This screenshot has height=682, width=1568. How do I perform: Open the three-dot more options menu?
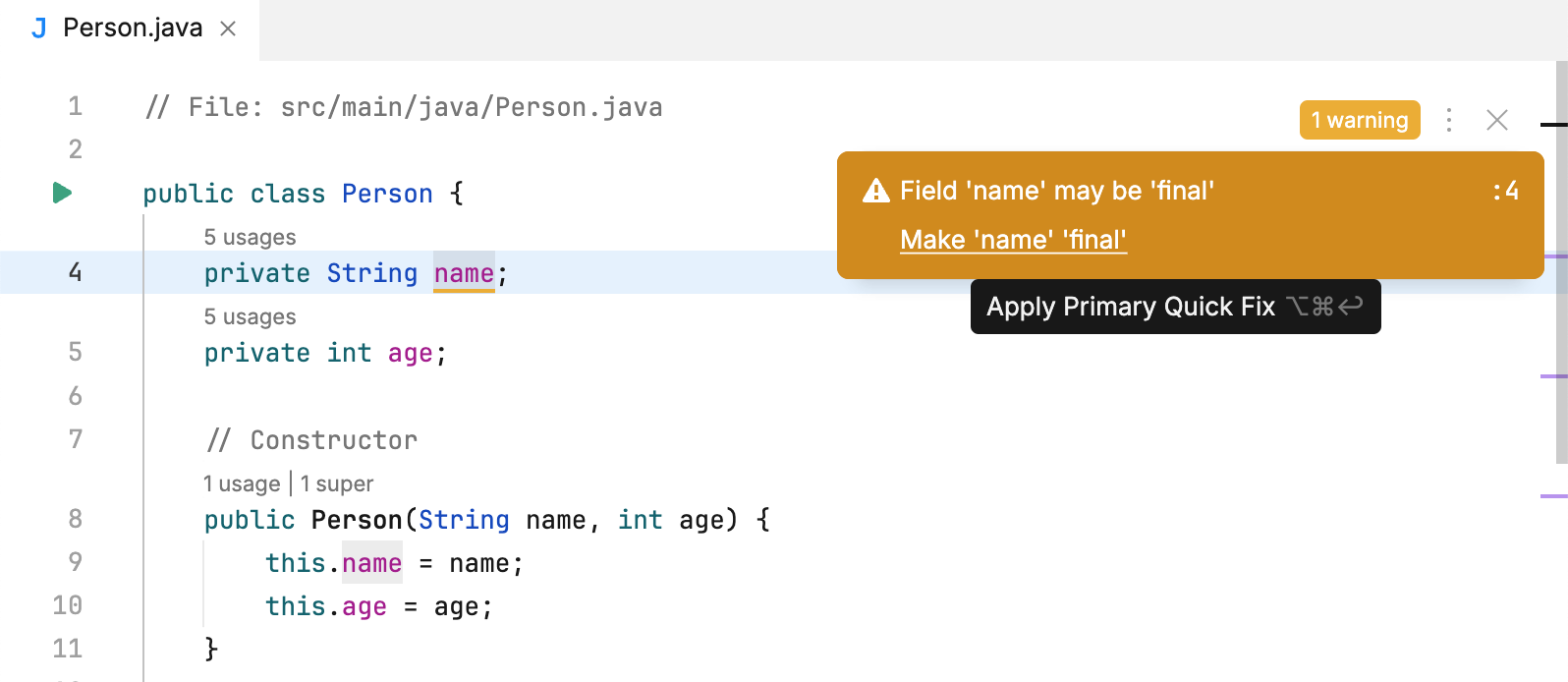[x=1449, y=120]
